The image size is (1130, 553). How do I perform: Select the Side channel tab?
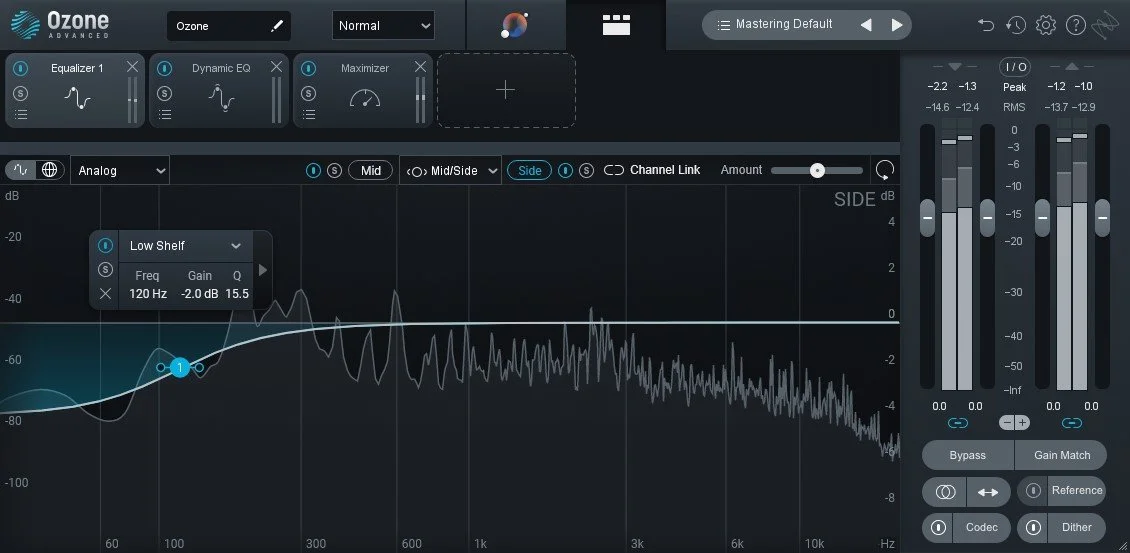click(x=530, y=170)
